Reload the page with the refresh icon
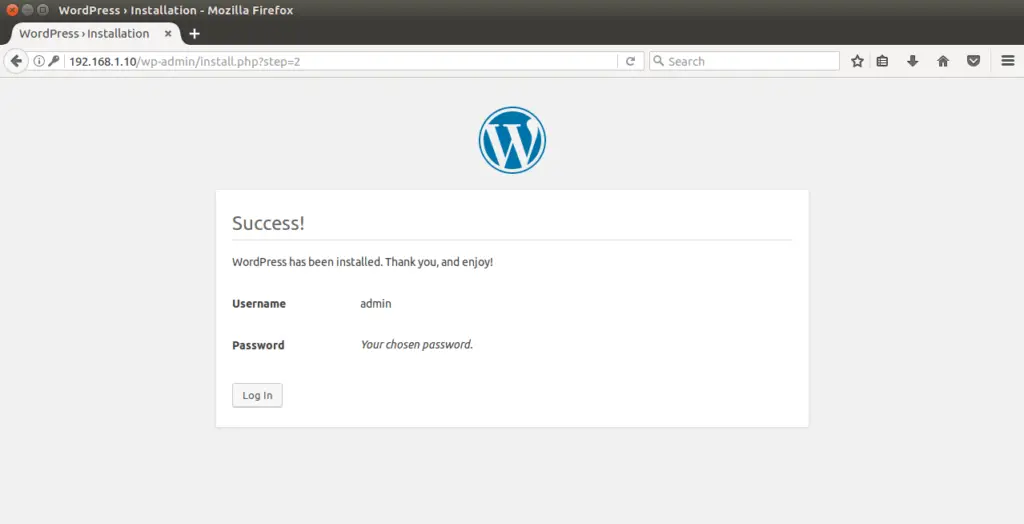 tap(630, 61)
